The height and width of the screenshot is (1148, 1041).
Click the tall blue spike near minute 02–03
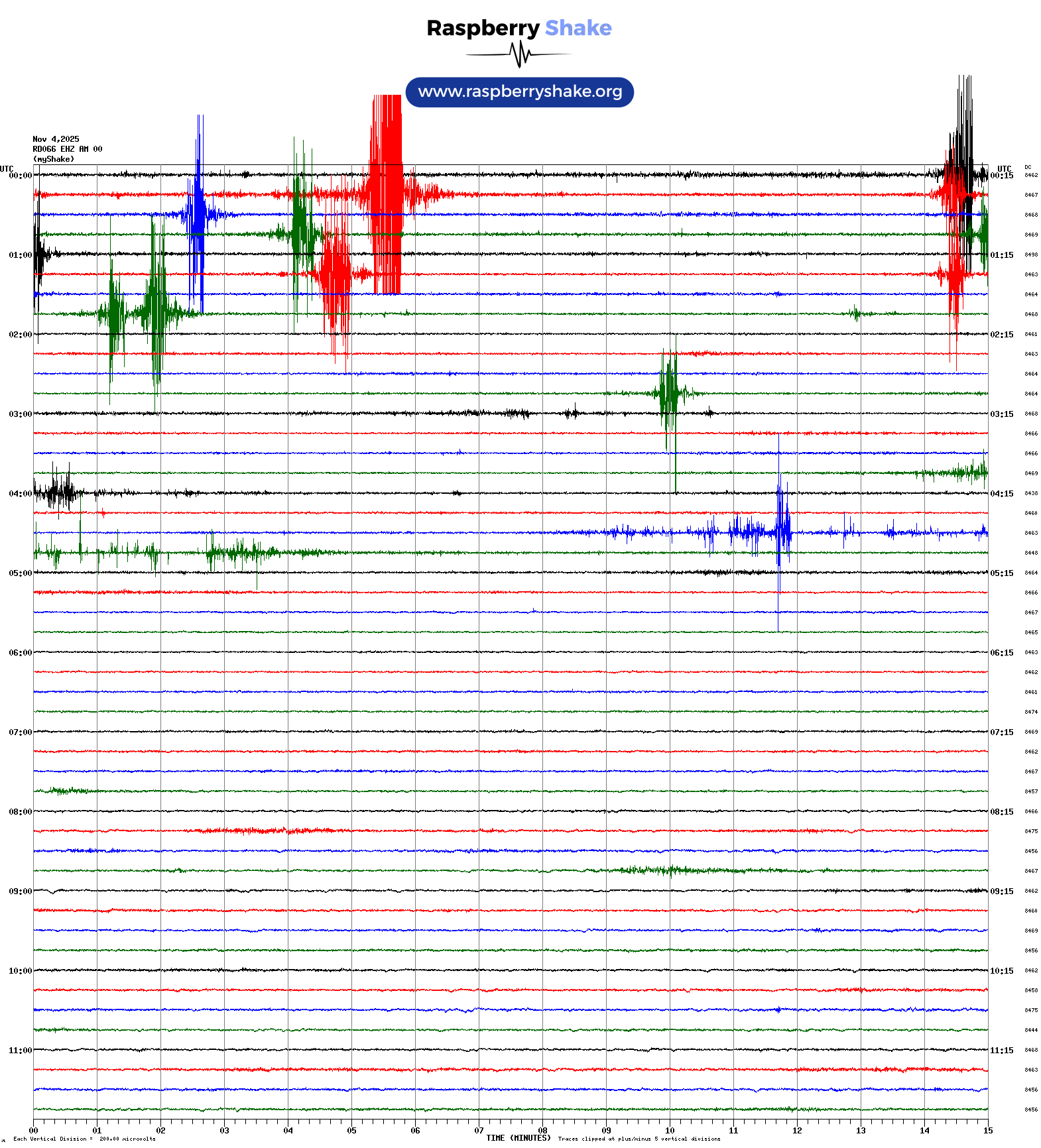coord(198,213)
